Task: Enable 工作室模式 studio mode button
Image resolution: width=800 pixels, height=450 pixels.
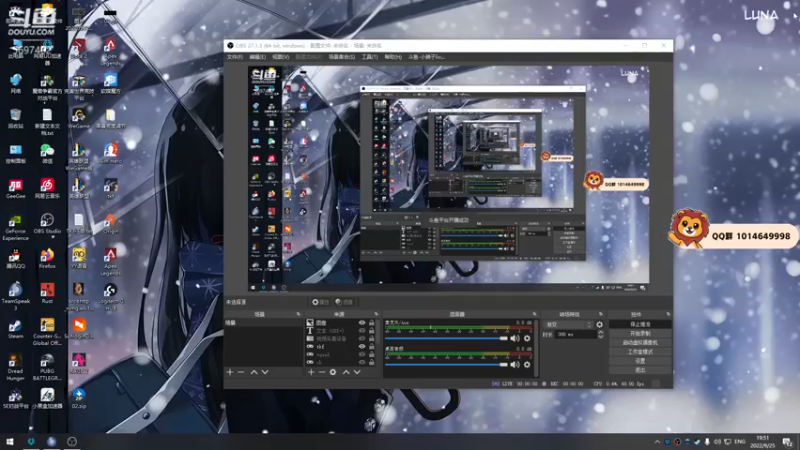Action: (640, 352)
